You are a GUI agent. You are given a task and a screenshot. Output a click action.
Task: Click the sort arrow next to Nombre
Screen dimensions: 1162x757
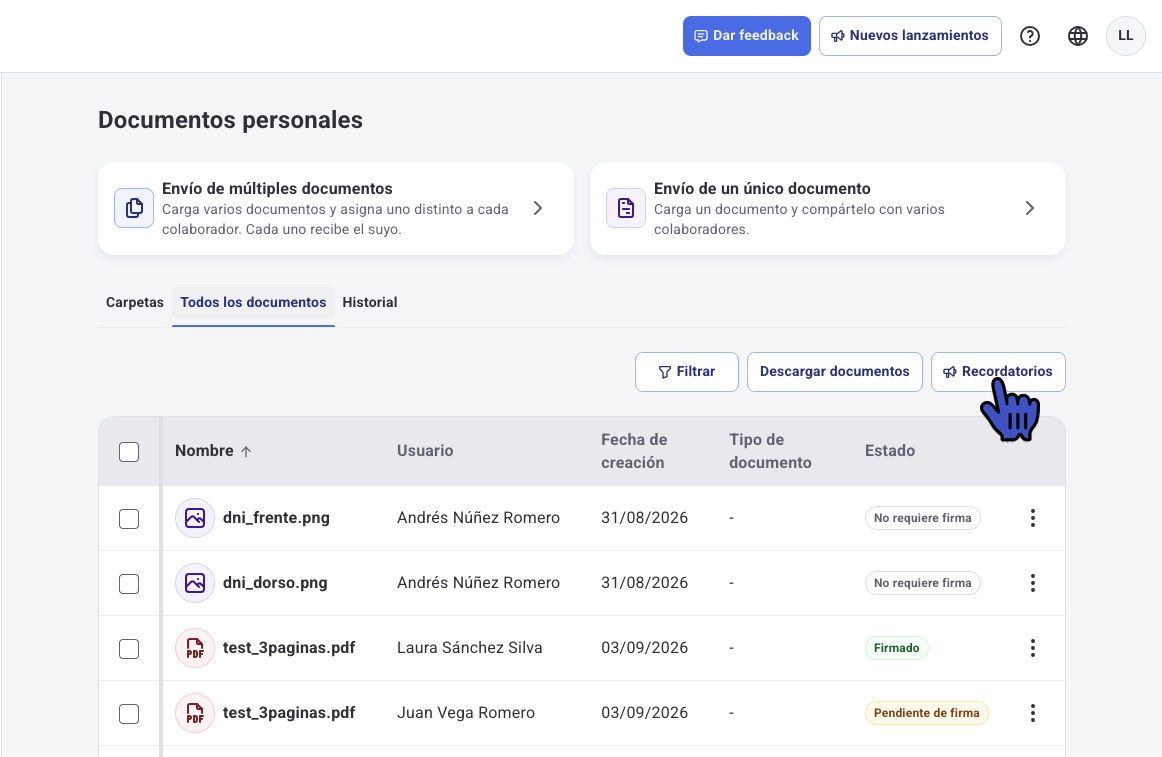[x=246, y=451]
